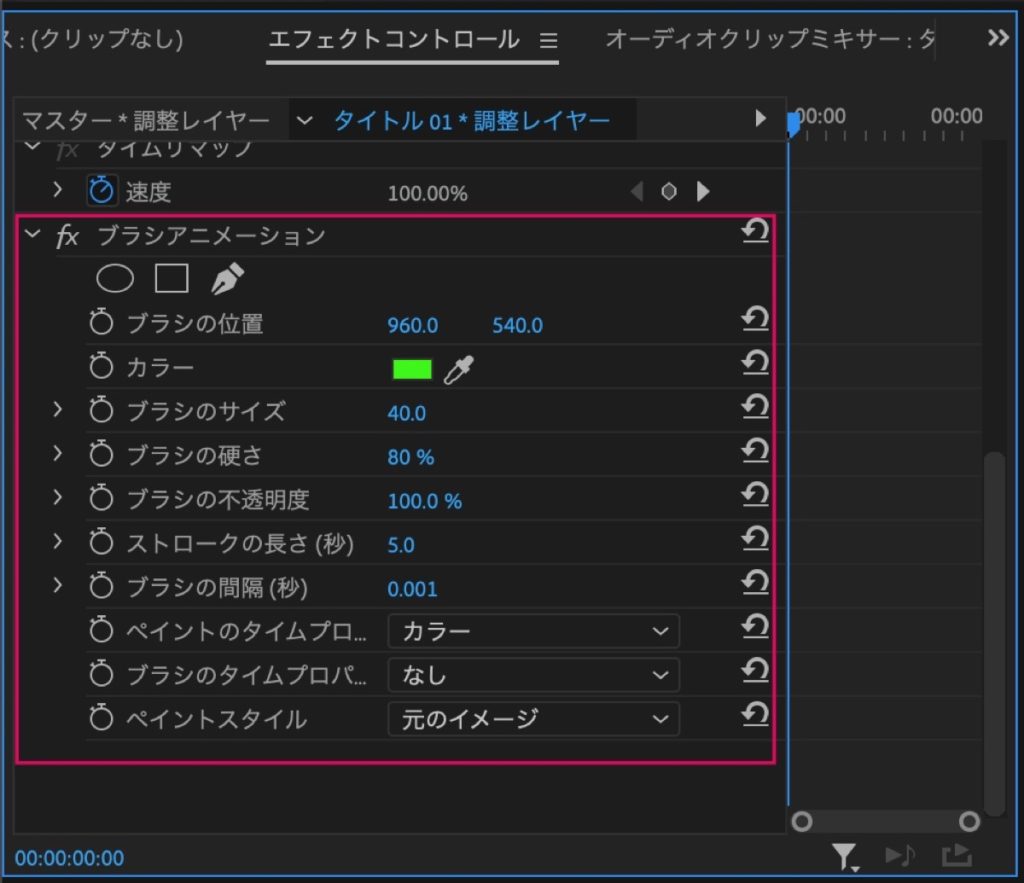Select the rectangle mask tool
The height and width of the screenshot is (883, 1024).
tap(172, 278)
